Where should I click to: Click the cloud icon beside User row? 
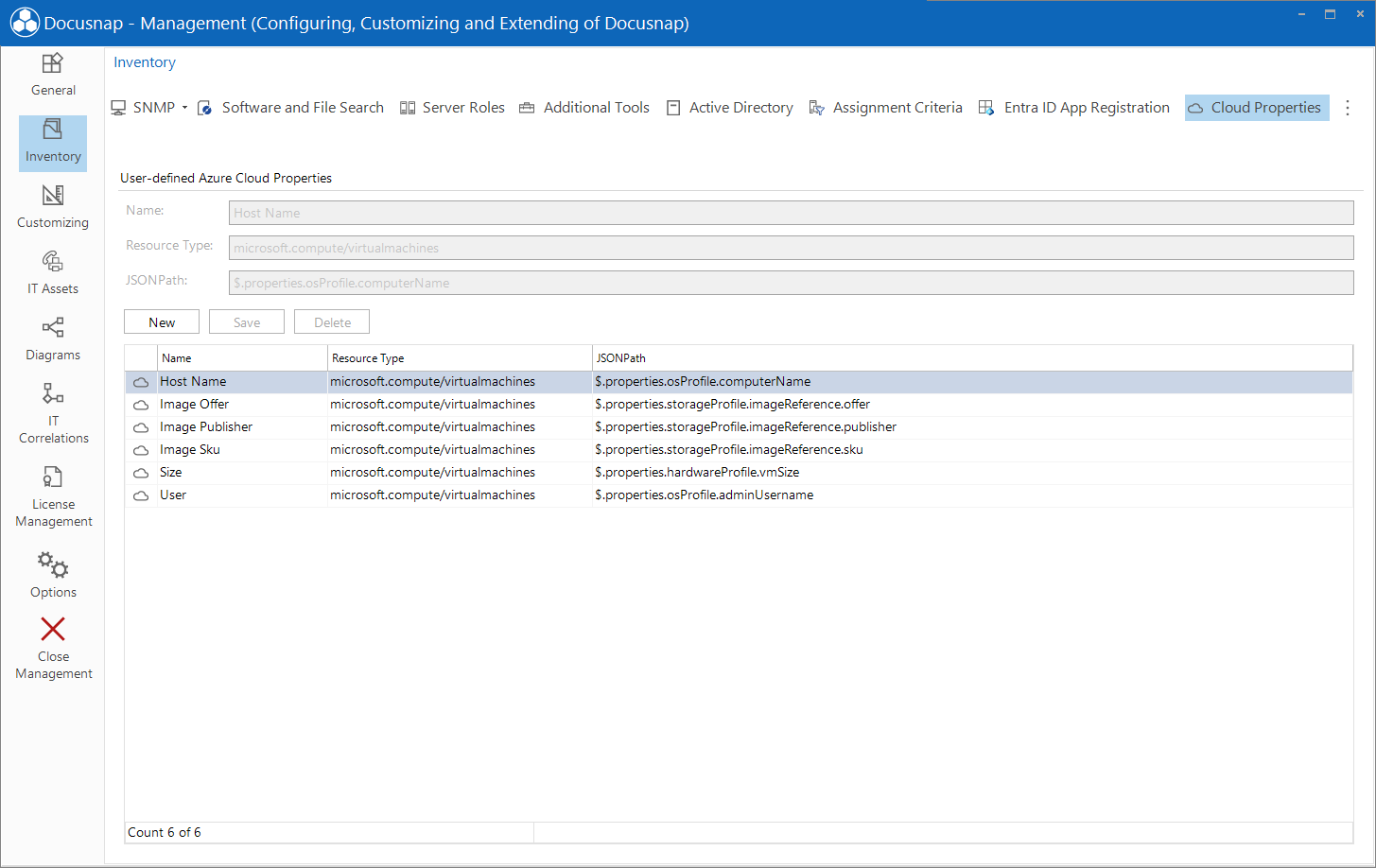pyautogui.click(x=141, y=495)
